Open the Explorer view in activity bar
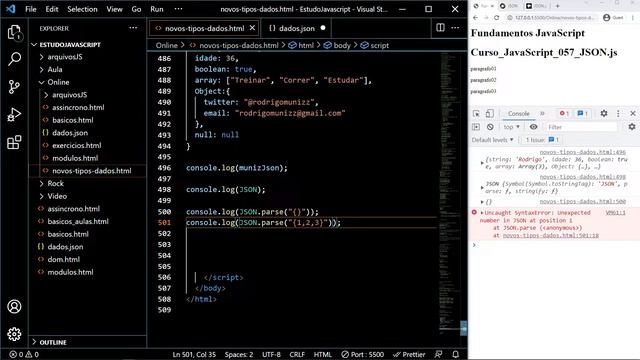Viewport: 640px width, 360px height. click(14, 32)
